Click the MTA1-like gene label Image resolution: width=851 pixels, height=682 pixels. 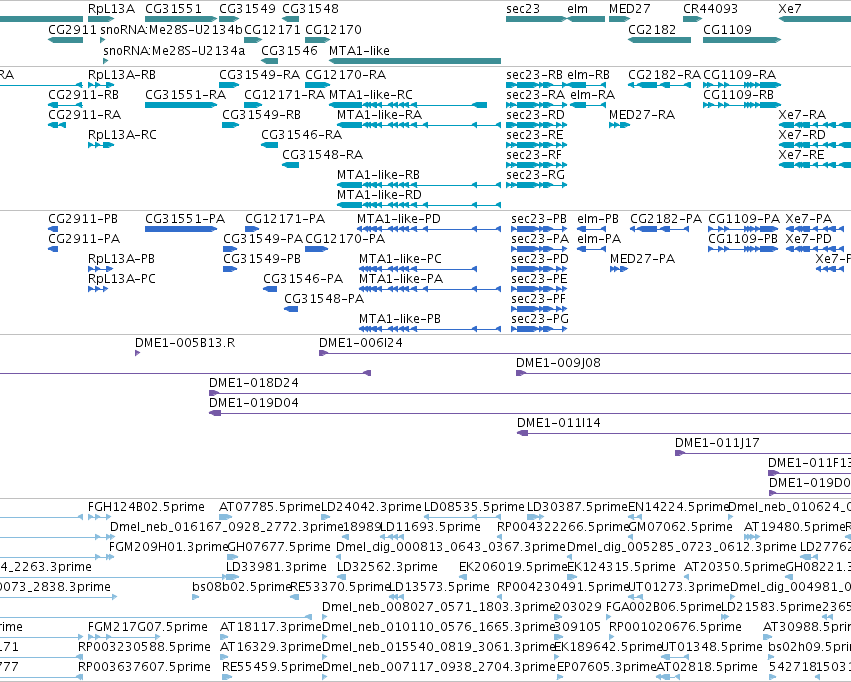coord(359,50)
